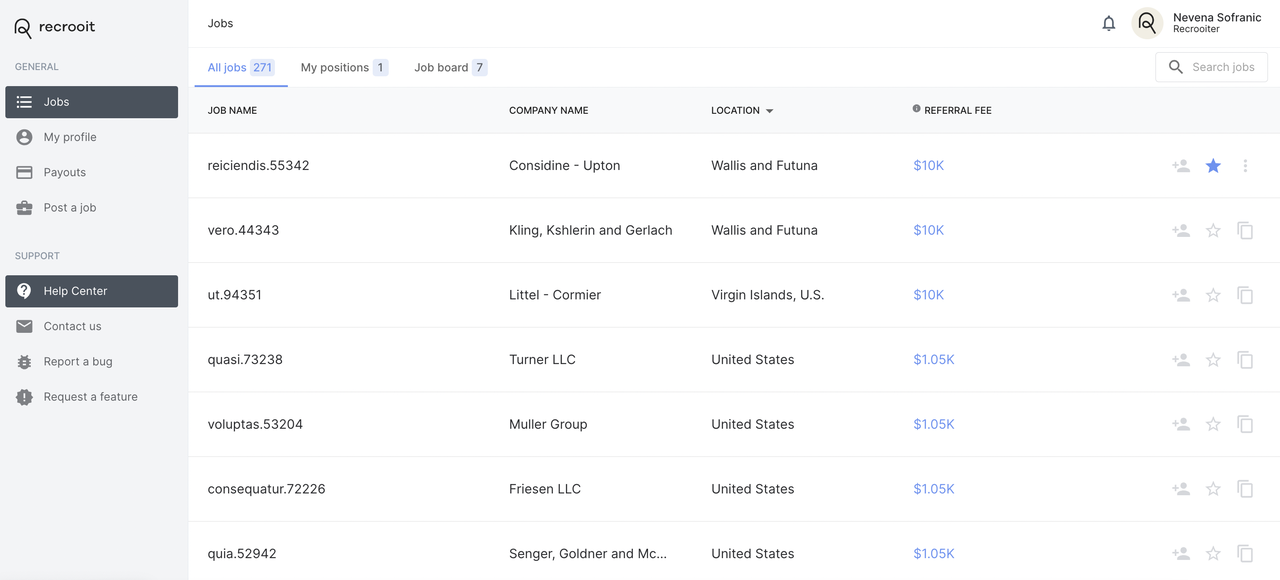Screen dimensions: 1280x580
Task: Star the vero.44343 job
Action: (1213, 231)
